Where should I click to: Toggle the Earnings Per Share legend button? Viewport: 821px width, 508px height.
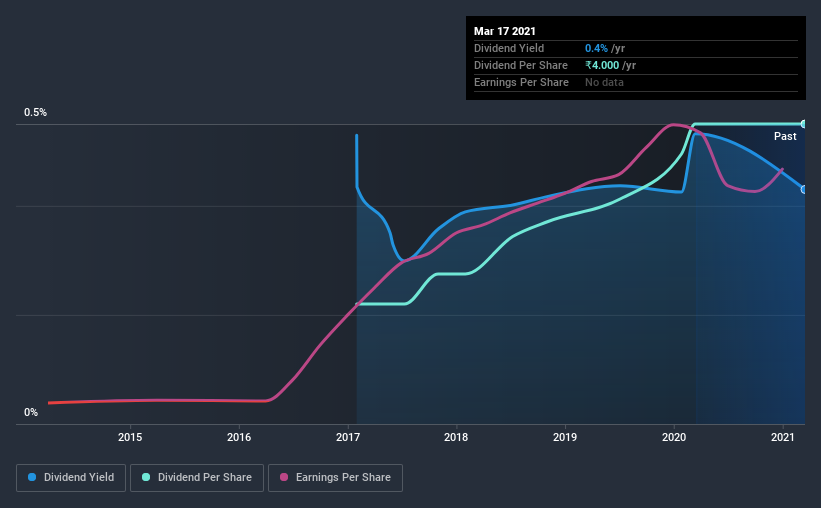[x=335, y=478]
